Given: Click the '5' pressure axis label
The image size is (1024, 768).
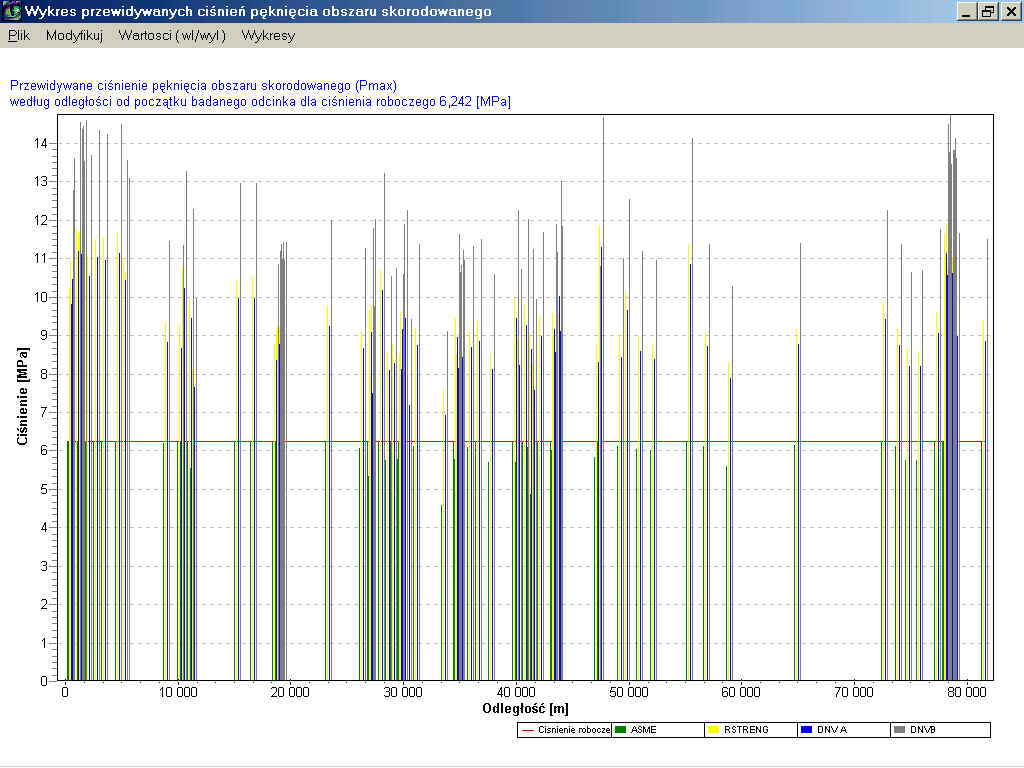Looking at the screenshot, I should (x=44, y=489).
